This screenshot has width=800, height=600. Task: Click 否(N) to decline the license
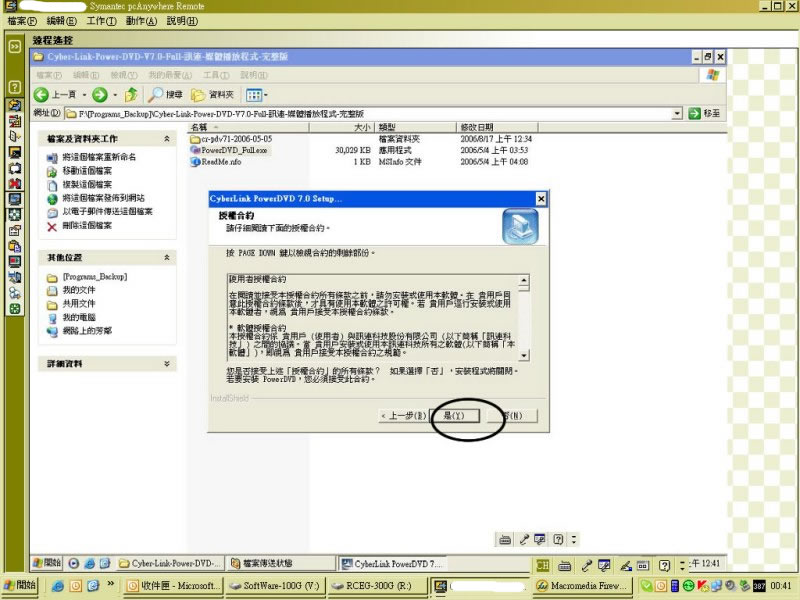512,416
